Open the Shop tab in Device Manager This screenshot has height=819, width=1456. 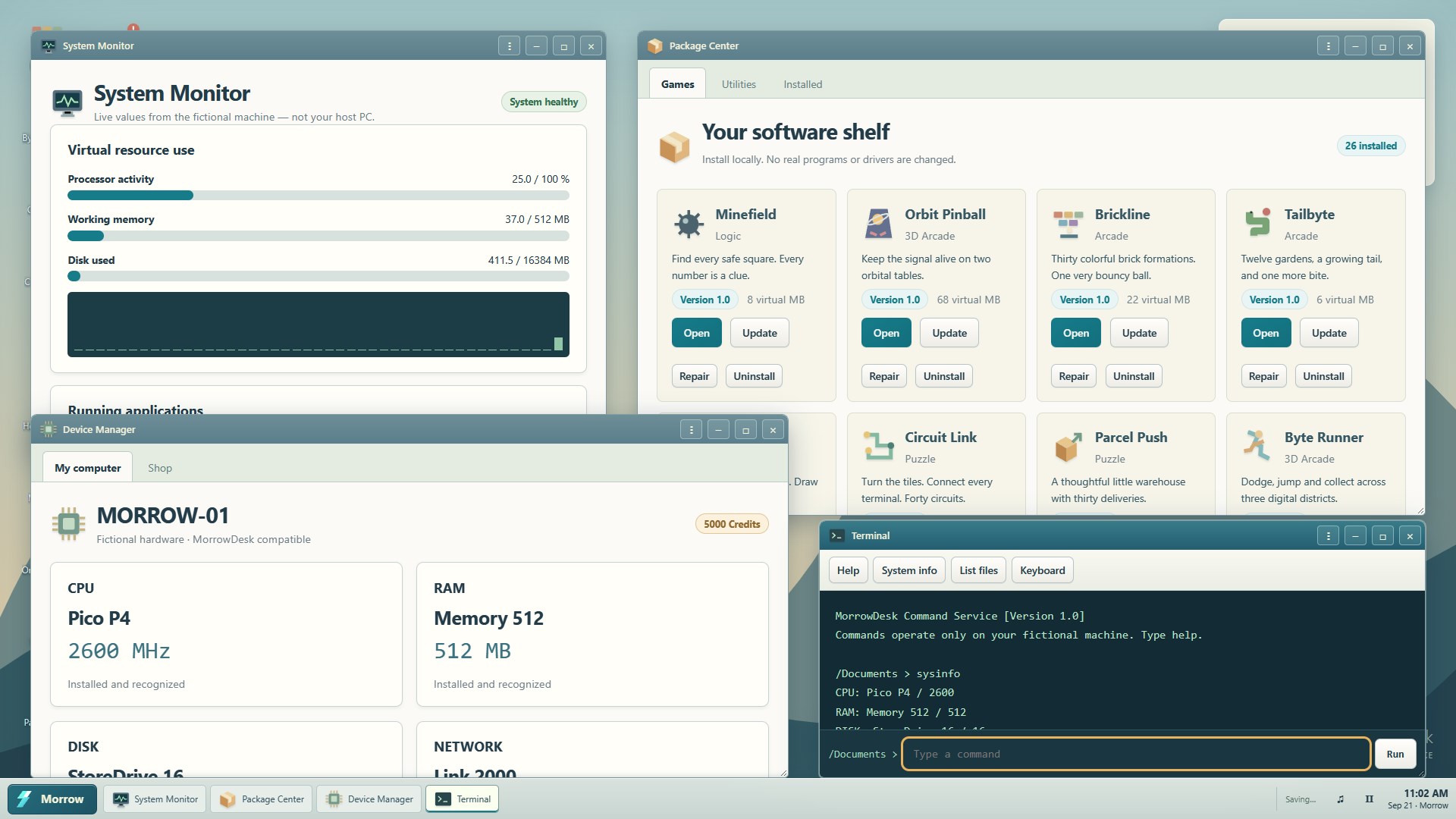pos(160,468)
